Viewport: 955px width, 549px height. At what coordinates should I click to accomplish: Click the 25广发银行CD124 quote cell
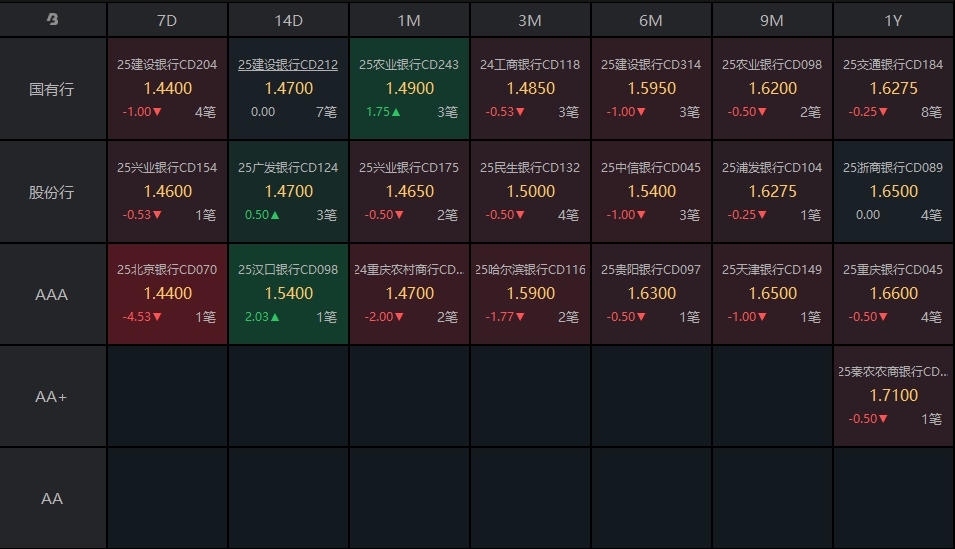[x=288, y=192]
